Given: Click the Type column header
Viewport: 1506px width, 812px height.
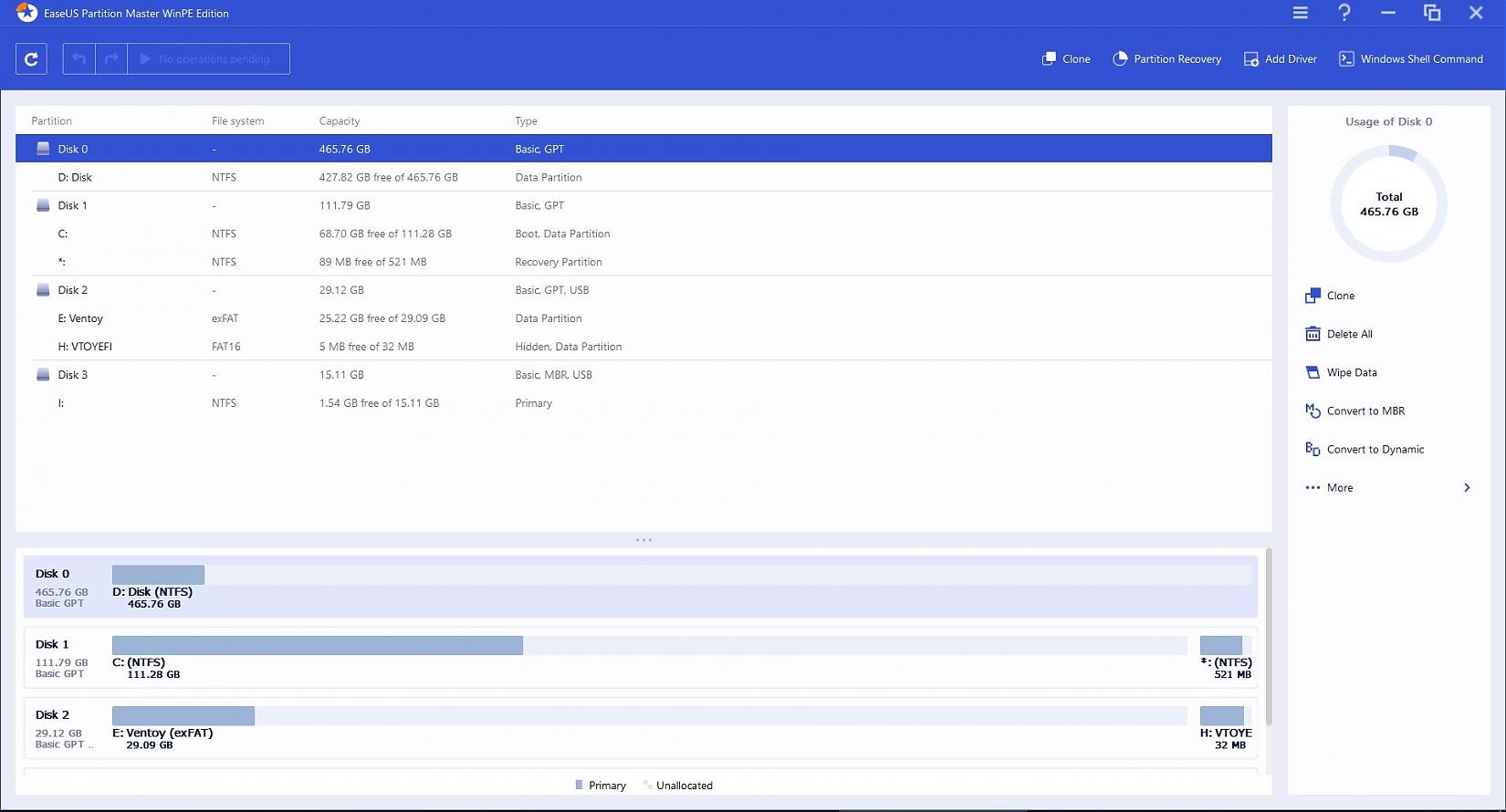Looking at the screenshot, I should click(x=526, y=120).
